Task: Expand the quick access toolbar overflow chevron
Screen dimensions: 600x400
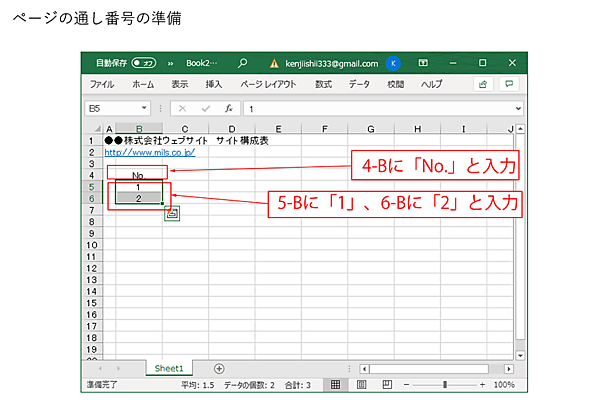Action: (x=170, y=62)
